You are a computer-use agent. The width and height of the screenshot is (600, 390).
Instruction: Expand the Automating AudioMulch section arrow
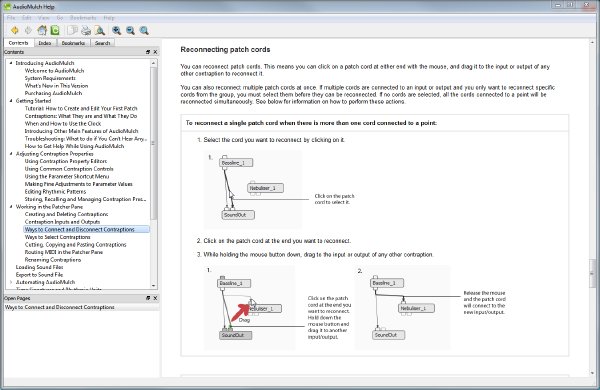(11, 282)
